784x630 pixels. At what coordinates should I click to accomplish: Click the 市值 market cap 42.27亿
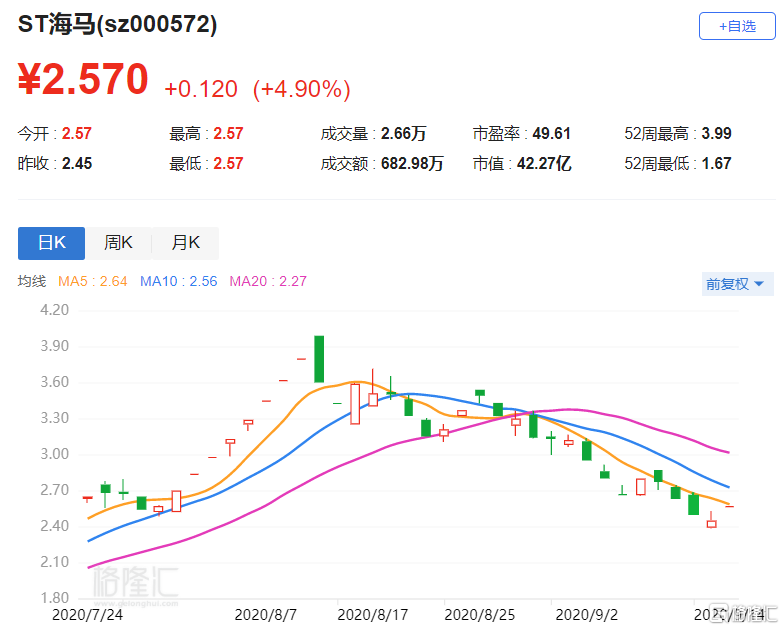pos(544,164)
